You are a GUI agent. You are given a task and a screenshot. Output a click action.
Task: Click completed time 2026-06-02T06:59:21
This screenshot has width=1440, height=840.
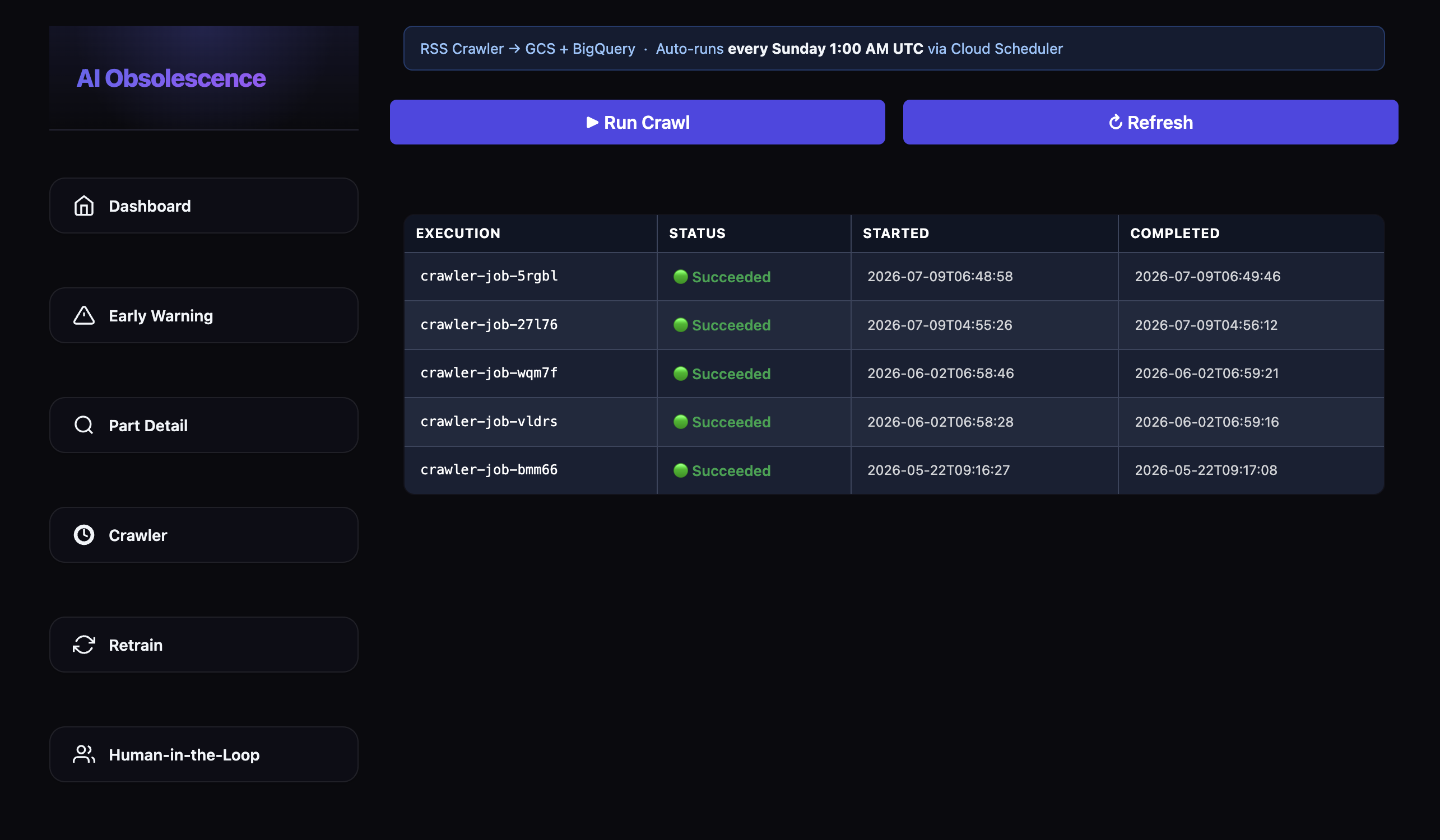[x=1207, y=373]
